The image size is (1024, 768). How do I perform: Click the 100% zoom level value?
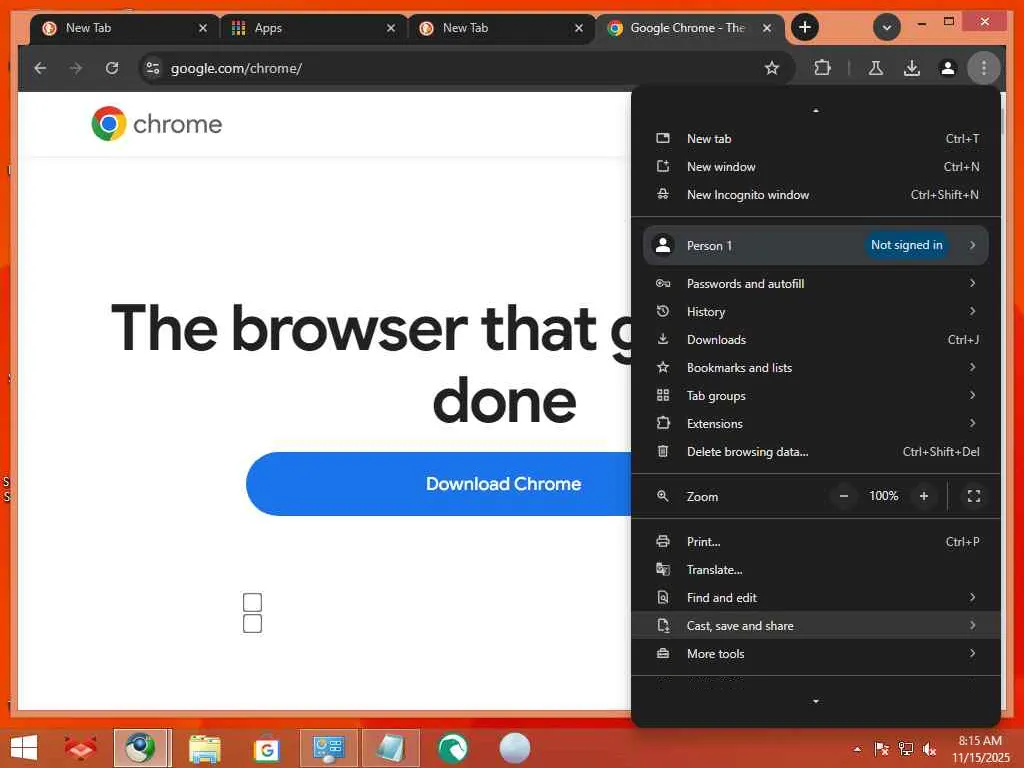[884, 496]
